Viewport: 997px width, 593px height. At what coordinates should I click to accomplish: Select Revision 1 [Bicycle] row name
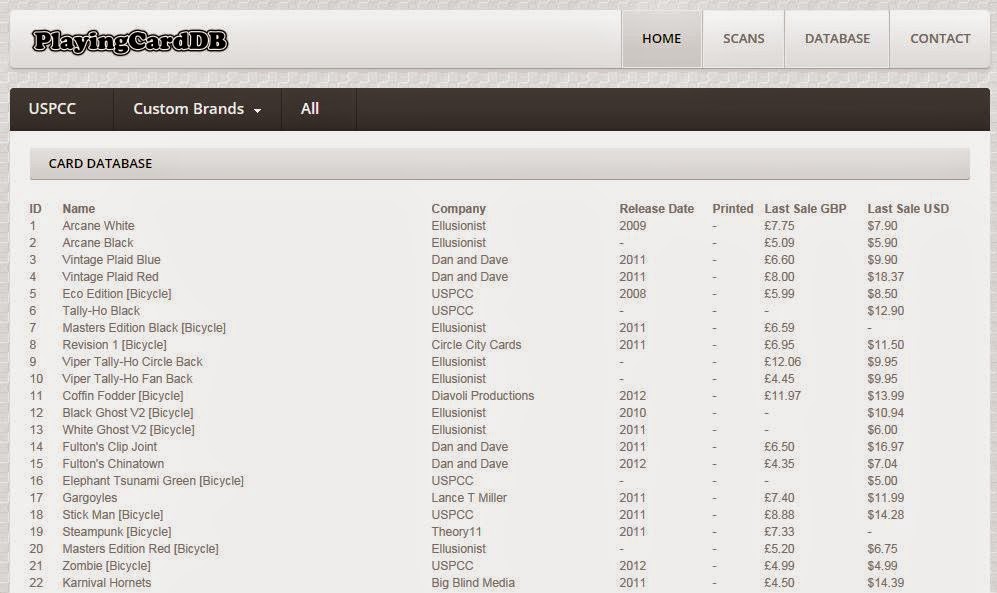[114, 344]
